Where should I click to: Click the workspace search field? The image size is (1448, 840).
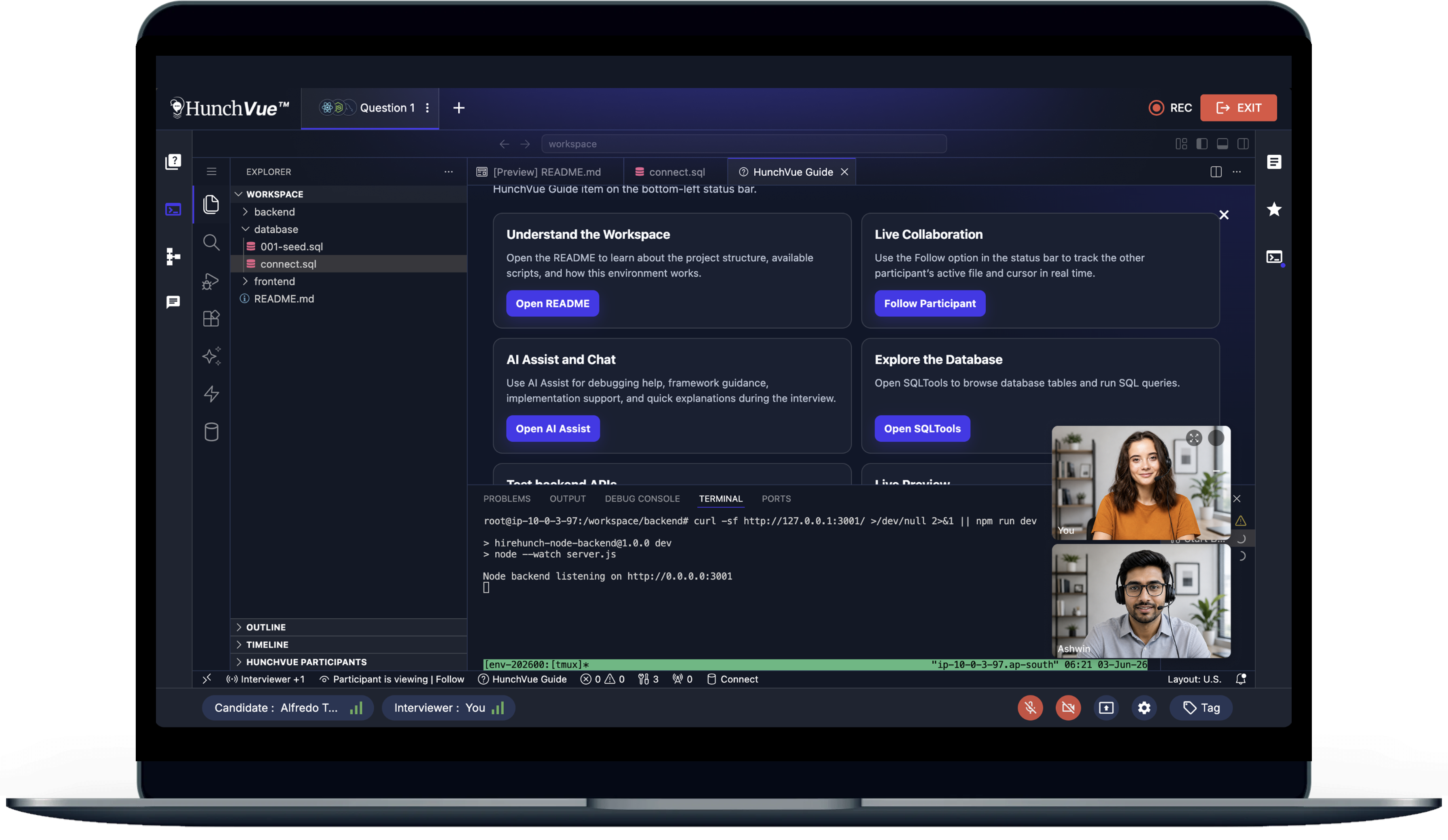pos(743,144)
